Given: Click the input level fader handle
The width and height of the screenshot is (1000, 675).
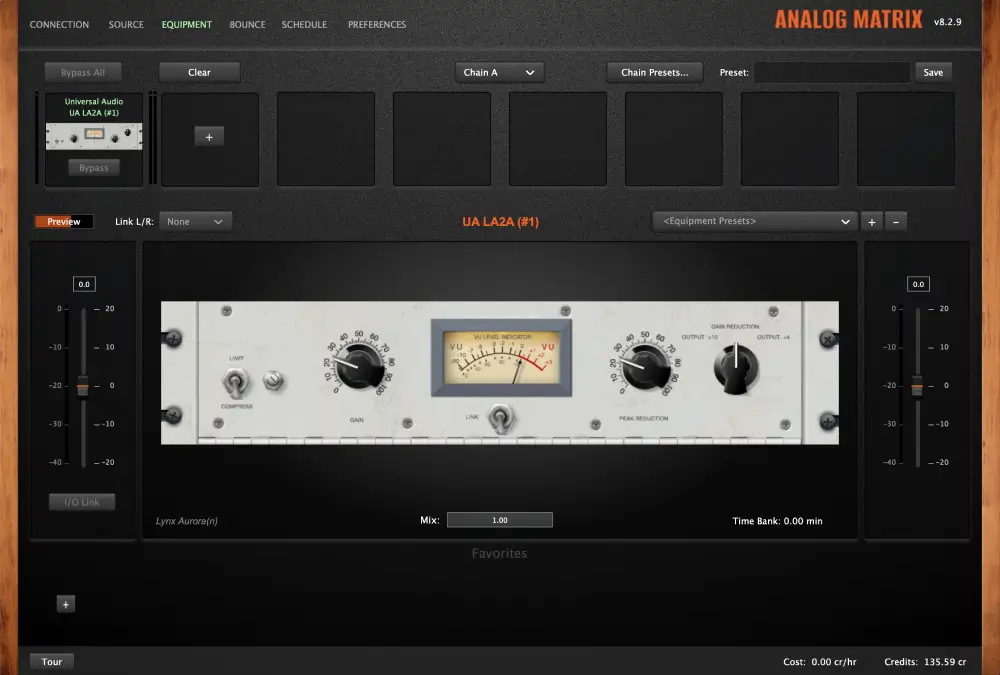Looking at the screenshot, I should pyautogui.click(x=83, y=386).
